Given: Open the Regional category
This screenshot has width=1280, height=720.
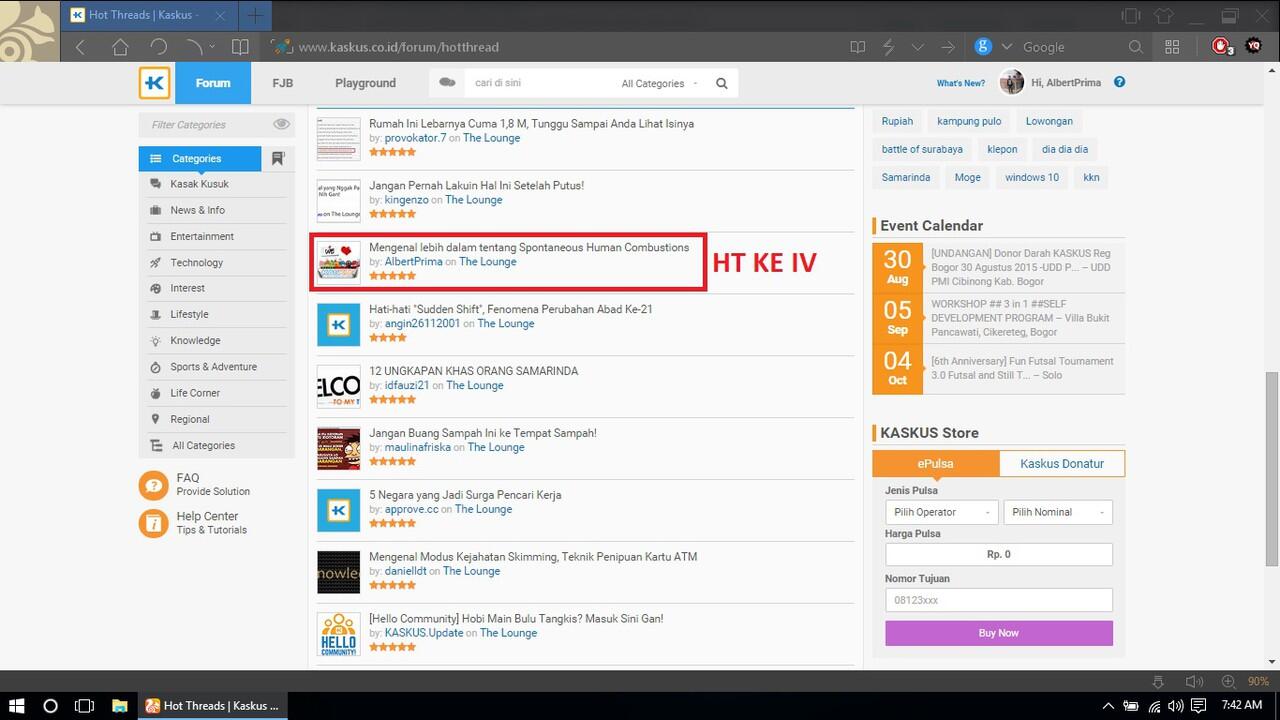Looking at the screenshot, I should [190, 419].
